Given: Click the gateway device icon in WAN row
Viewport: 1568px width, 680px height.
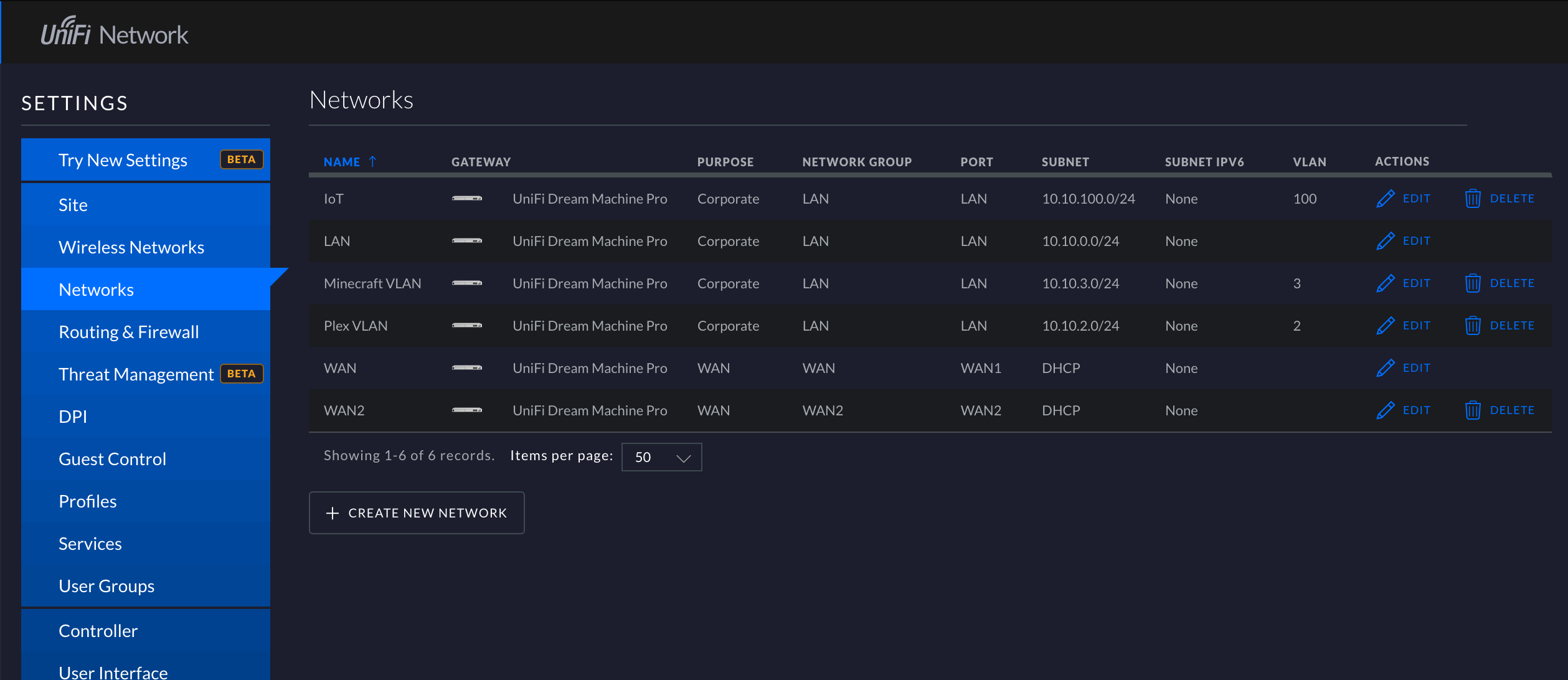Looking at the screenshot, I should point(467,368).
